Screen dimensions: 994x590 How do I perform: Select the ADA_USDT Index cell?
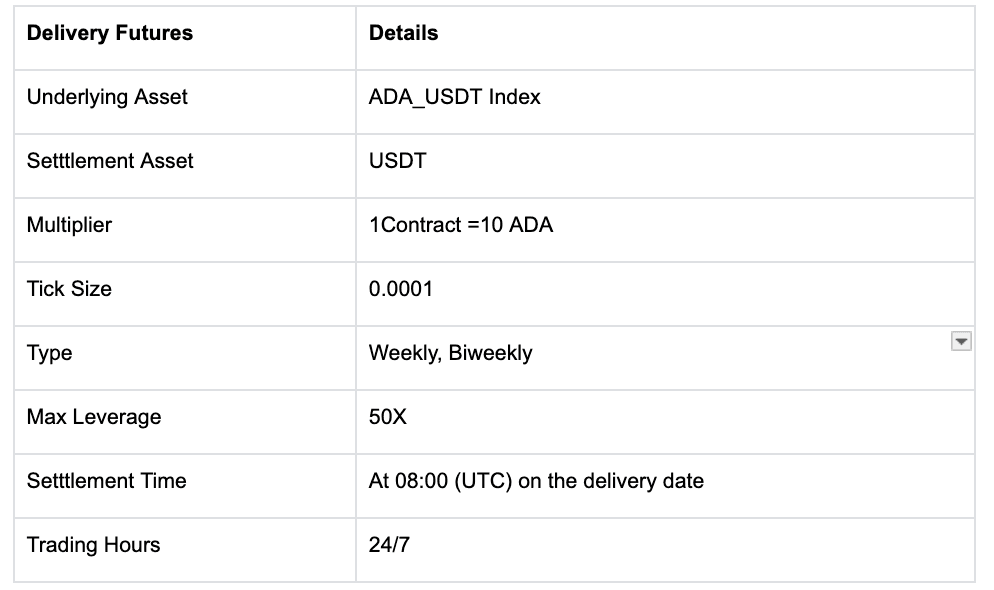pos(454,97)
